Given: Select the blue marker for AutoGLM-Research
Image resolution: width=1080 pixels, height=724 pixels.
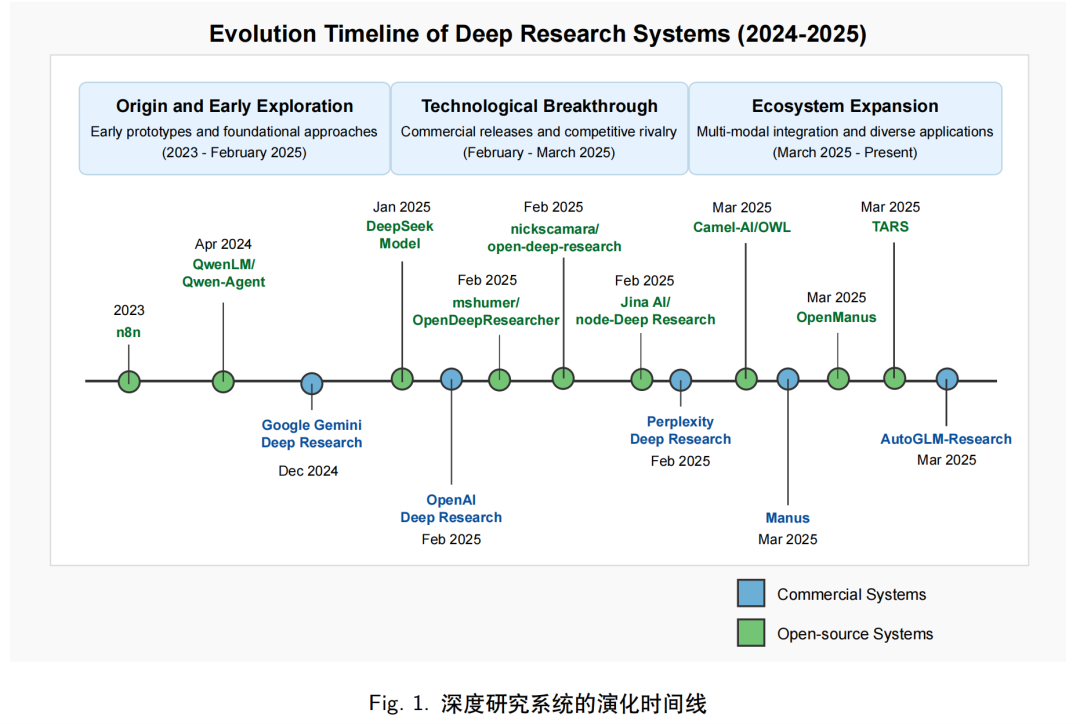Looking at the screenshot, I should 947,379.
